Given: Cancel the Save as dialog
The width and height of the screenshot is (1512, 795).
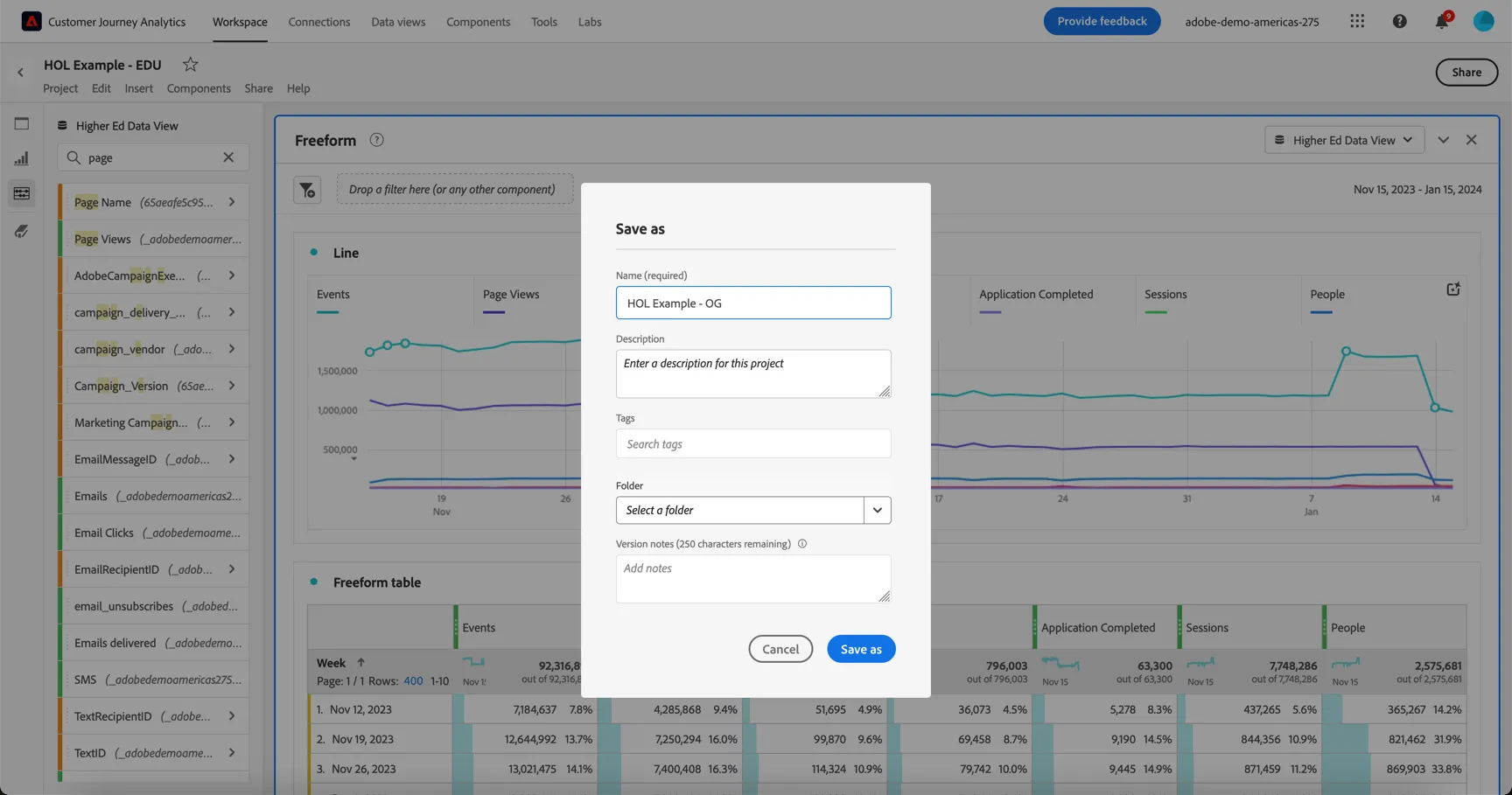Looking at the screenshot, I should pos(780,649).
